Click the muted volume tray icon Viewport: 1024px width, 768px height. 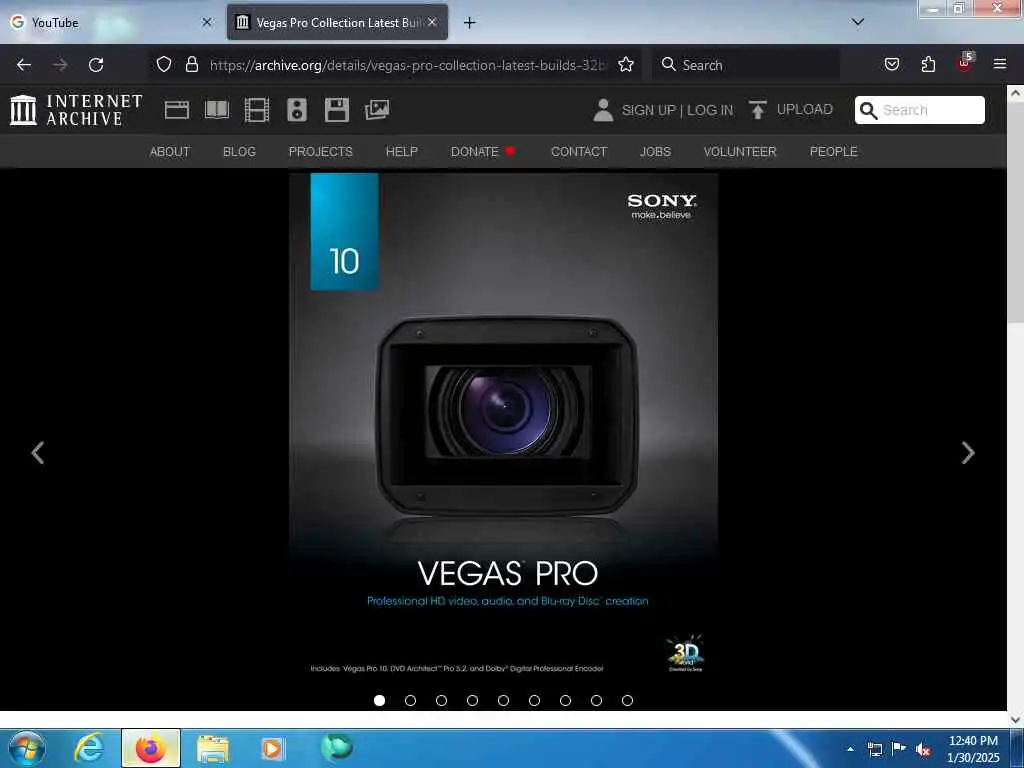[923, 750]
